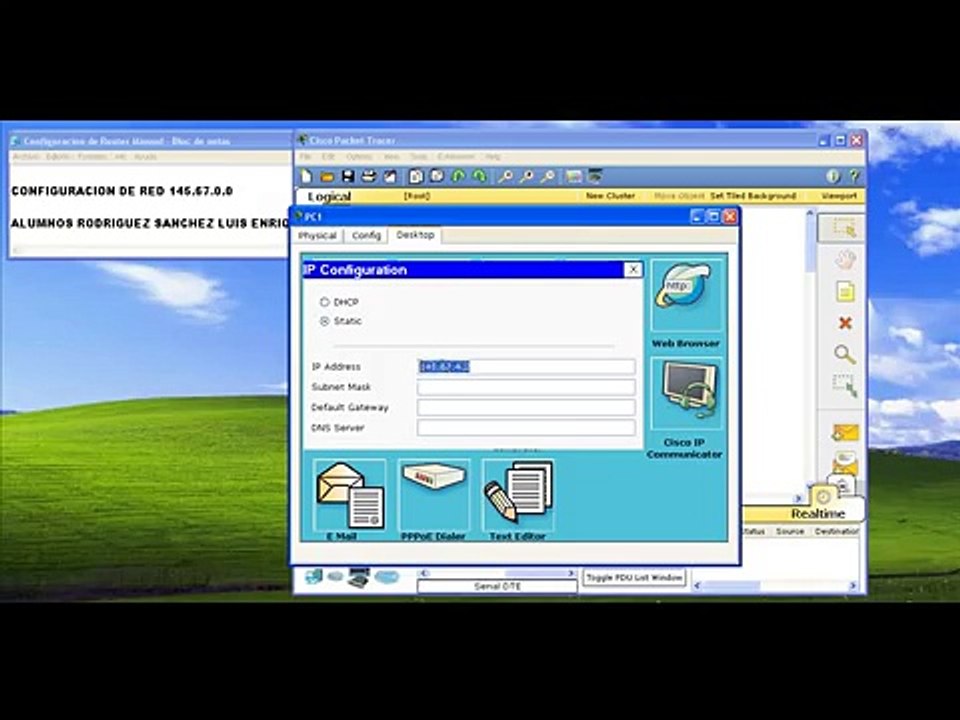Click the IP Address input field
The width and height of the screenshot is (960, 720).
(x=527, y=367)
